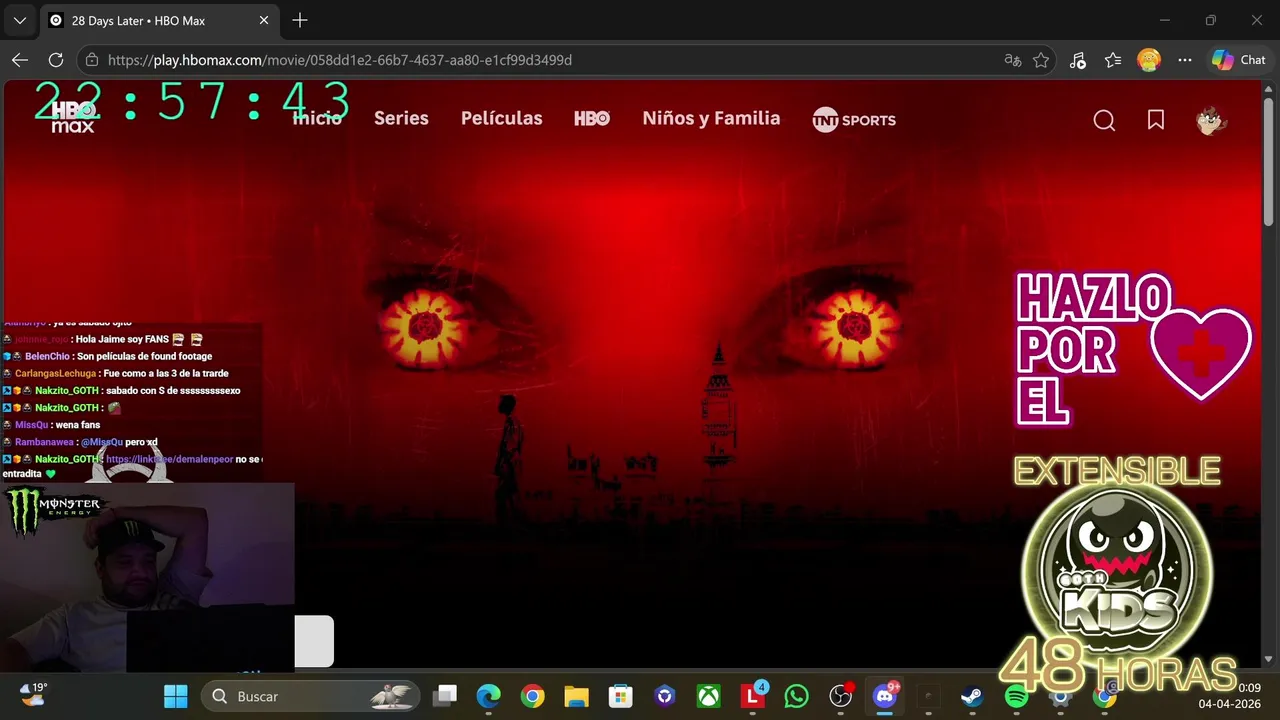This screenshot has width=1280, height=720.
Task: Open Microsoft Edge from the taskbar
Action: (488, 696)
